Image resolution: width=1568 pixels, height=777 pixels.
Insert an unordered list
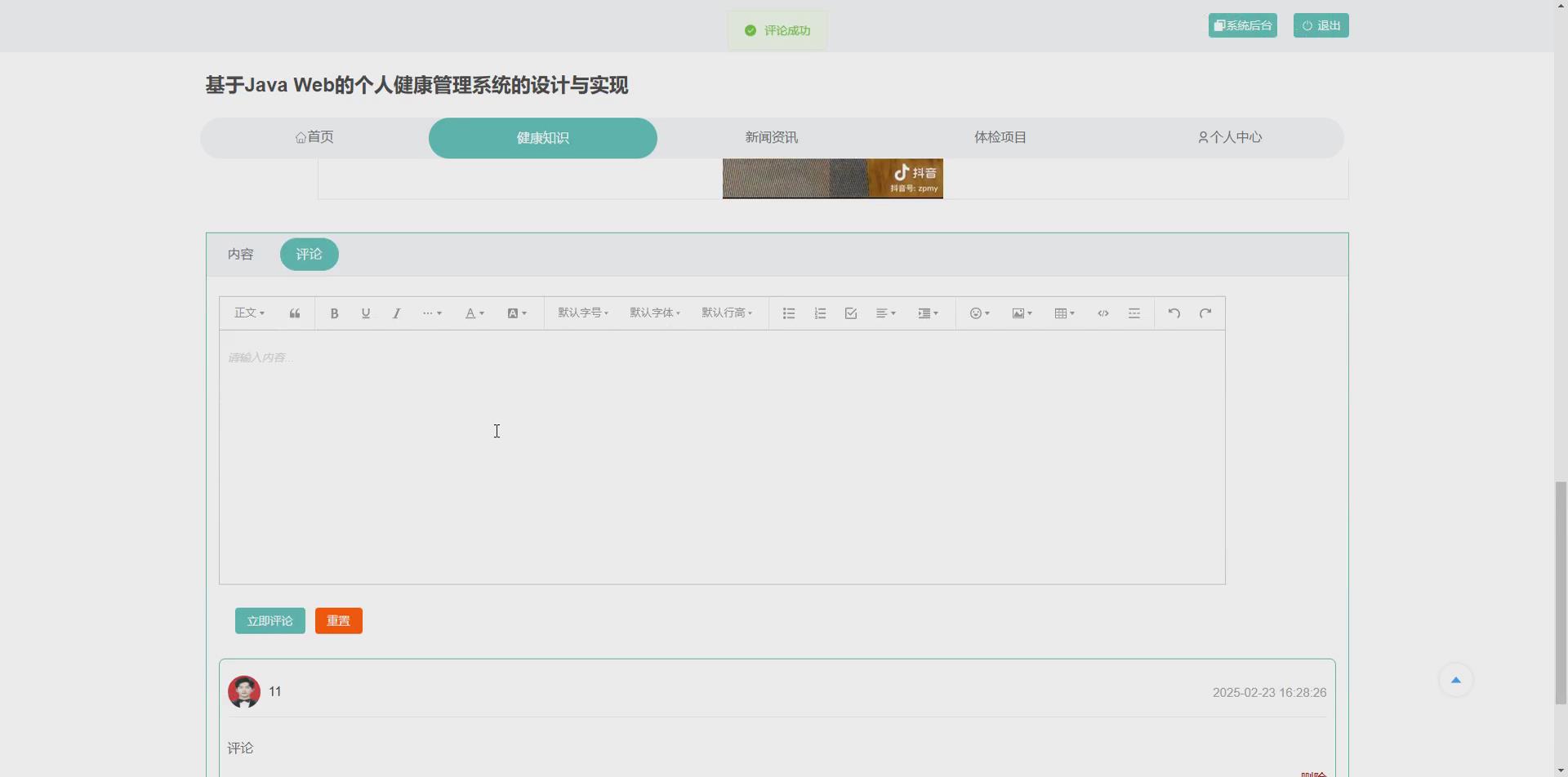coord(788,313)
